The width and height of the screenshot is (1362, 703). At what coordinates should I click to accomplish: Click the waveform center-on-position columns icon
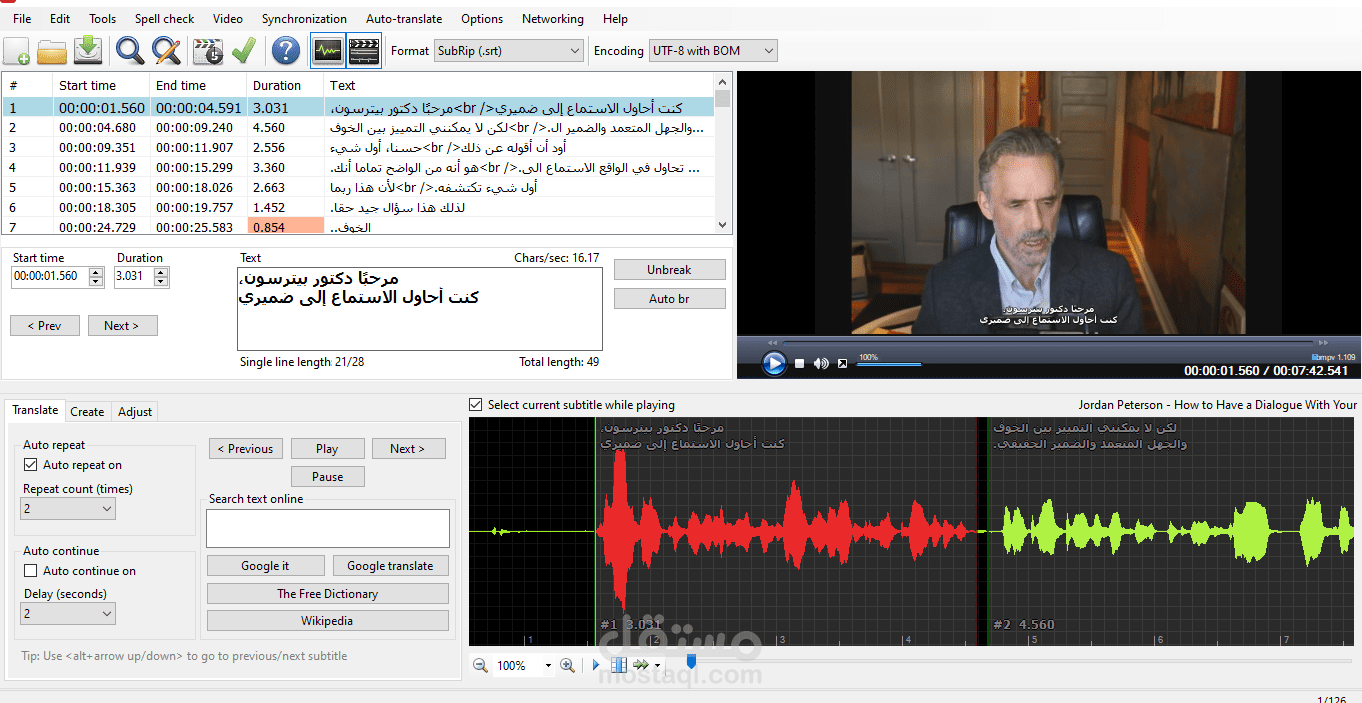click(619, 665)
